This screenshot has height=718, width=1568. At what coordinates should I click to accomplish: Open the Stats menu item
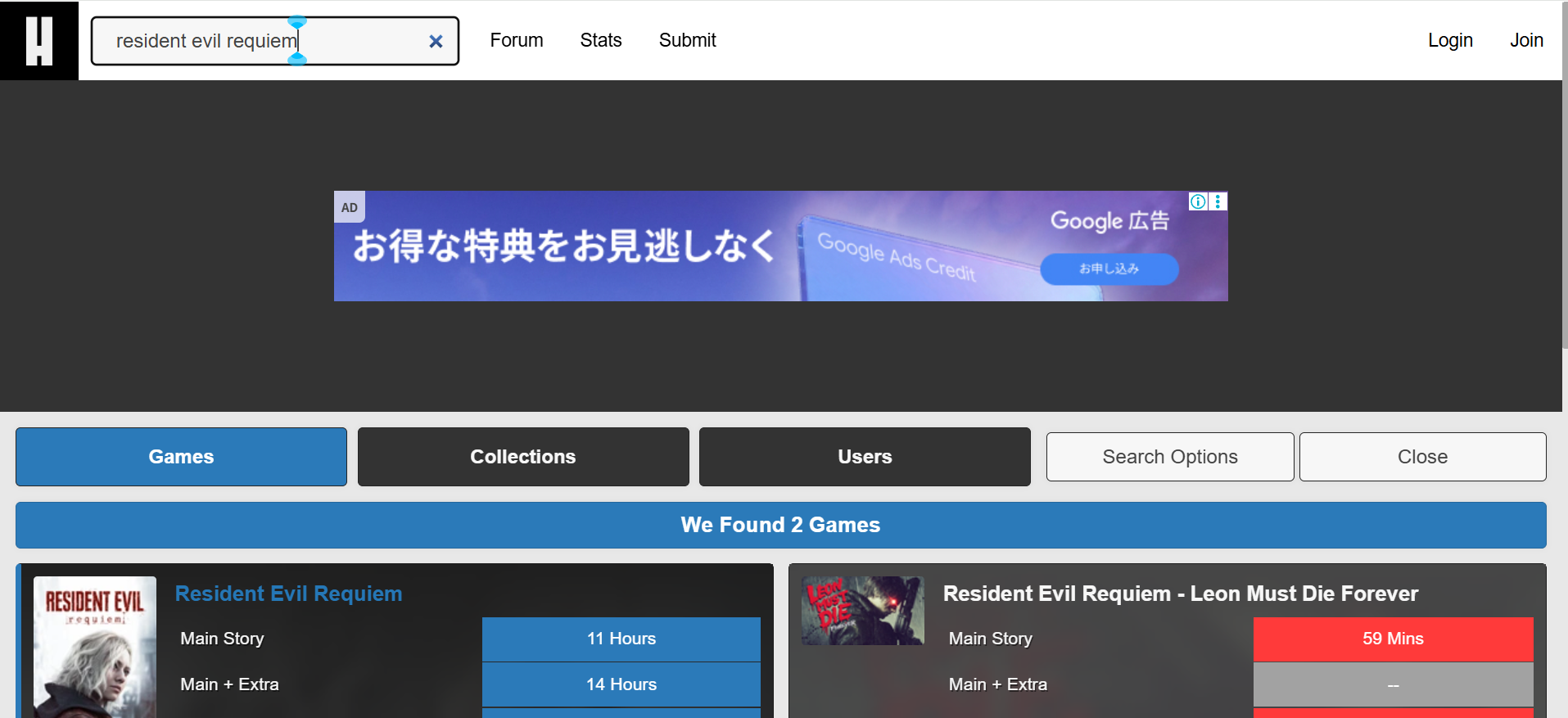click(601, 40)
